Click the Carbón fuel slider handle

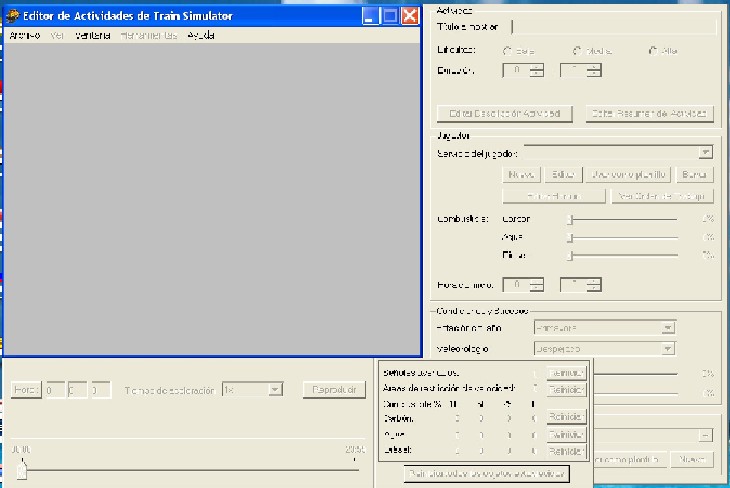[x=570, y=219]
